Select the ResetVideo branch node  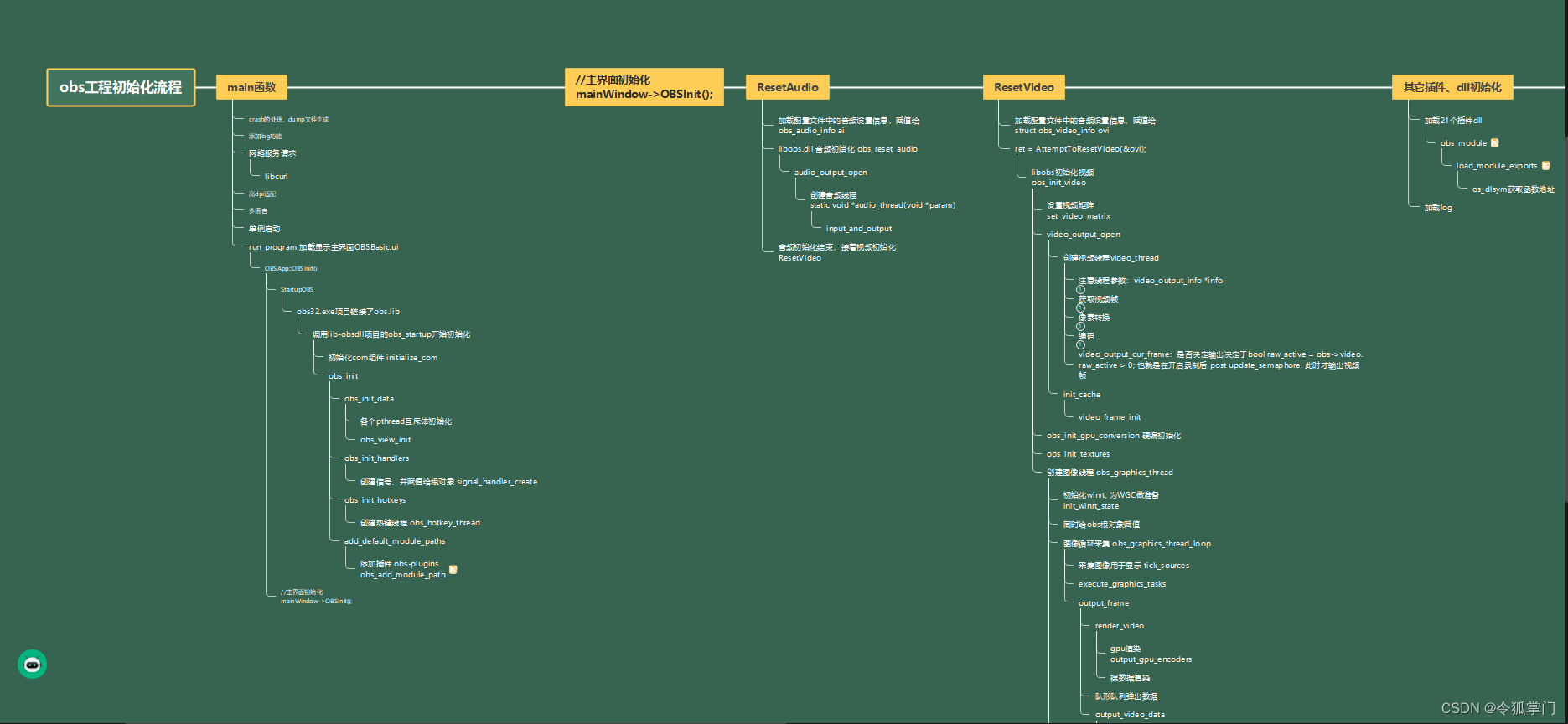(1024, 87)
